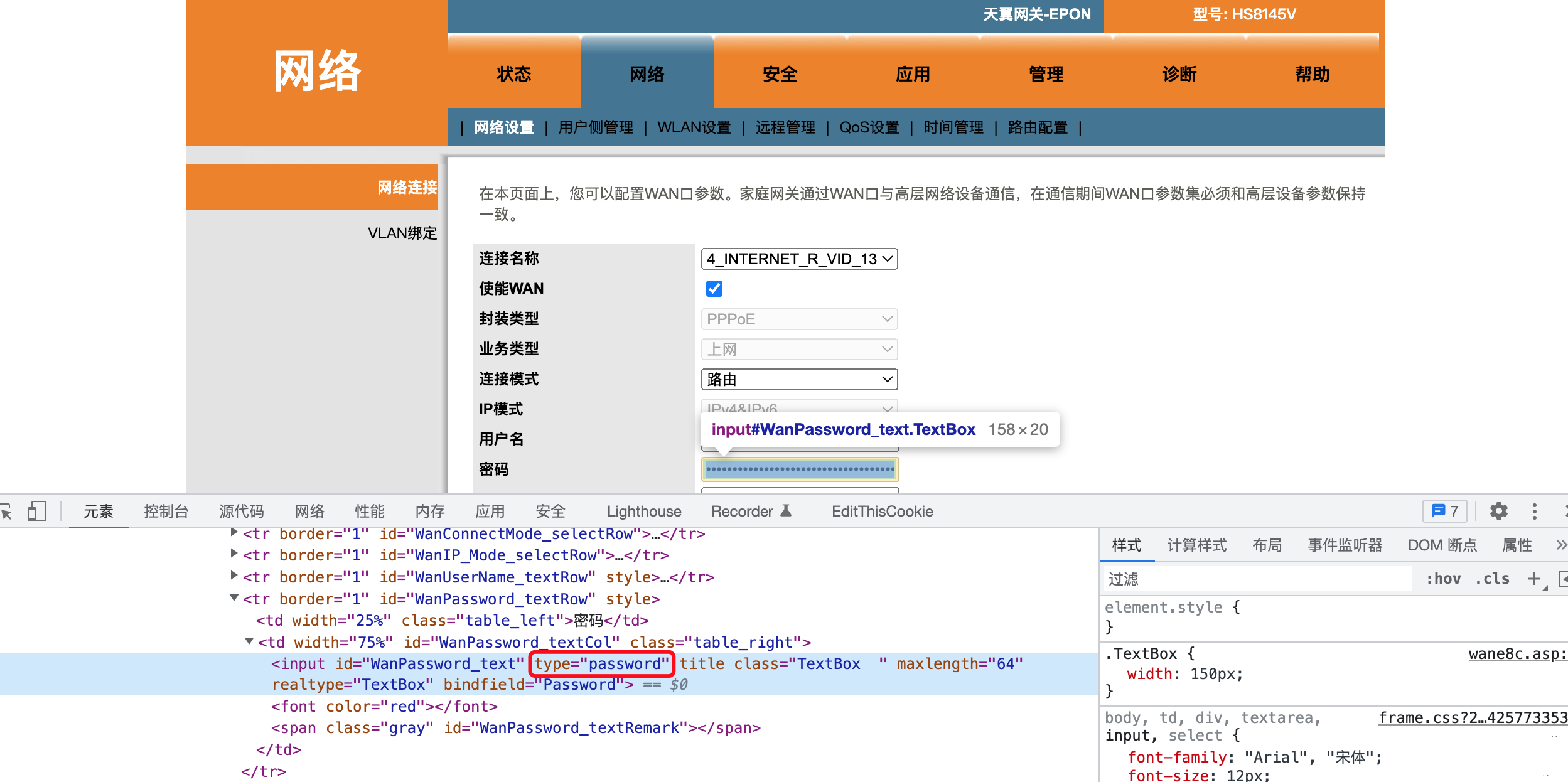Open the 网络 main menu tab
Viewport: 1568px width, 782px height.
point(647,73)
